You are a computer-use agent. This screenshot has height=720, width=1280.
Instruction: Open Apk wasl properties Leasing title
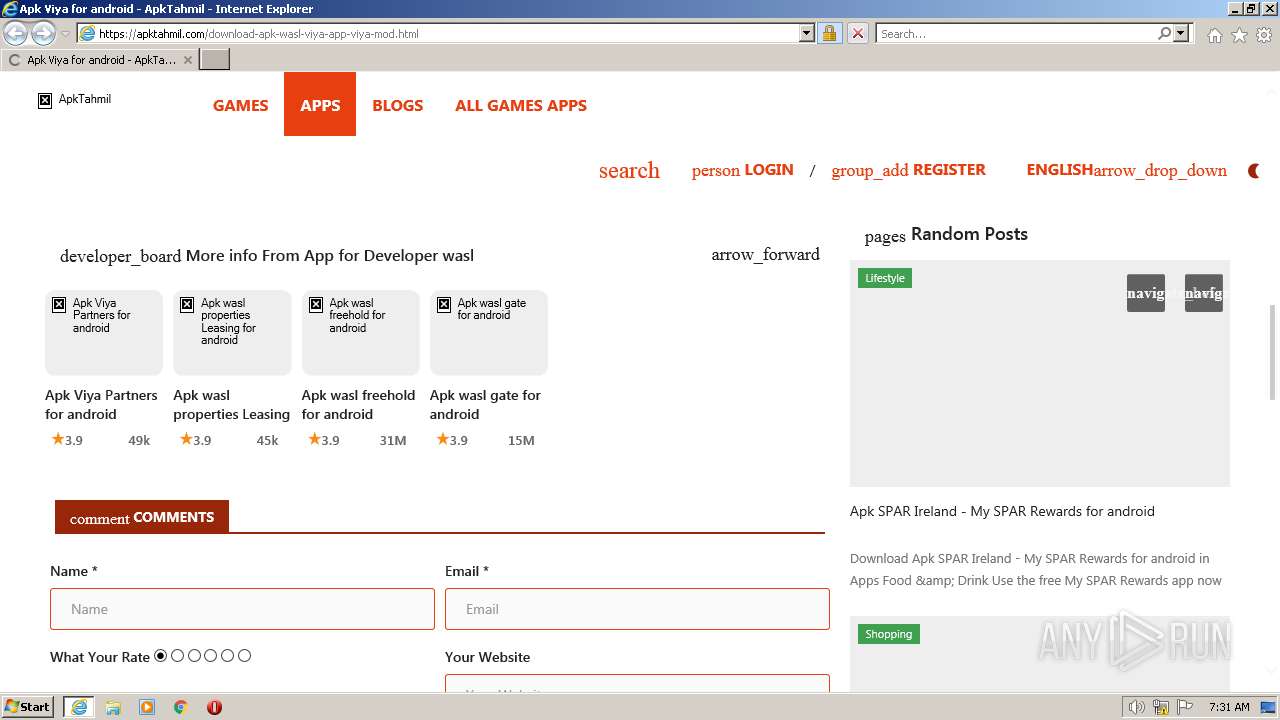click(x=231, y=404)
